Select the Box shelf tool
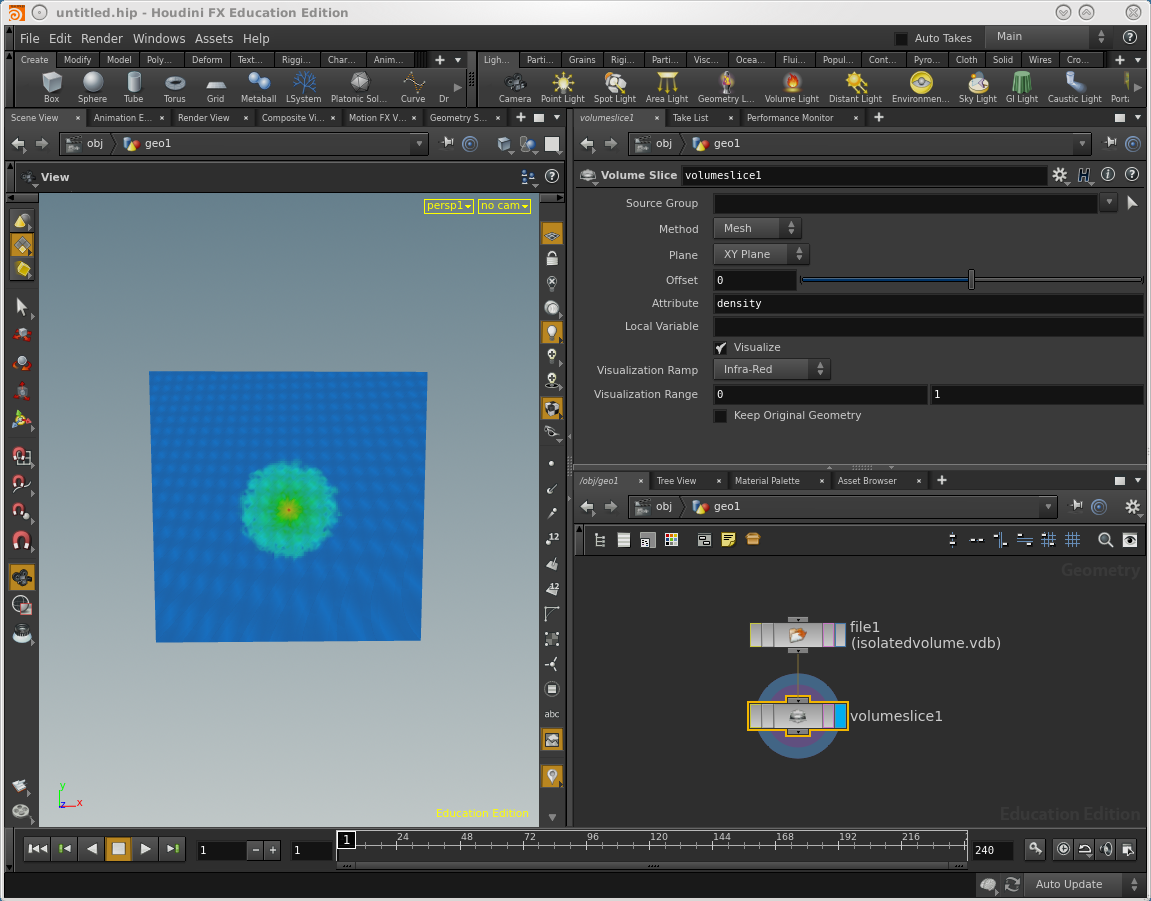 pyautogui.click(x=52, y=86)
